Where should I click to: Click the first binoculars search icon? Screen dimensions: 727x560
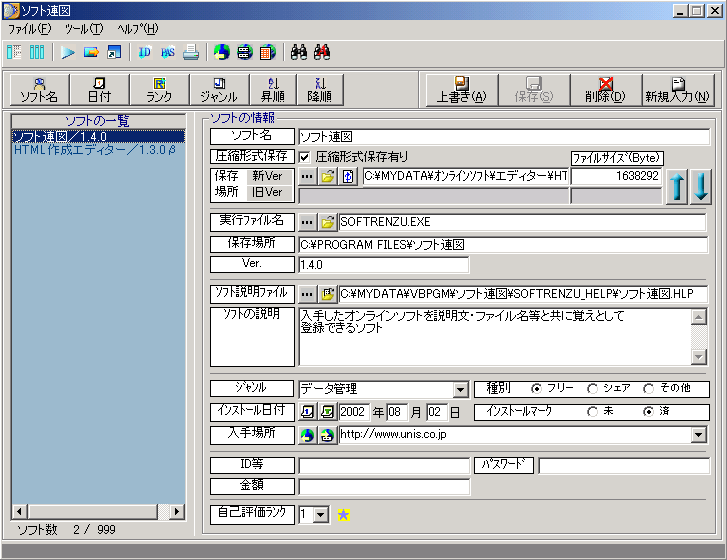297,52
